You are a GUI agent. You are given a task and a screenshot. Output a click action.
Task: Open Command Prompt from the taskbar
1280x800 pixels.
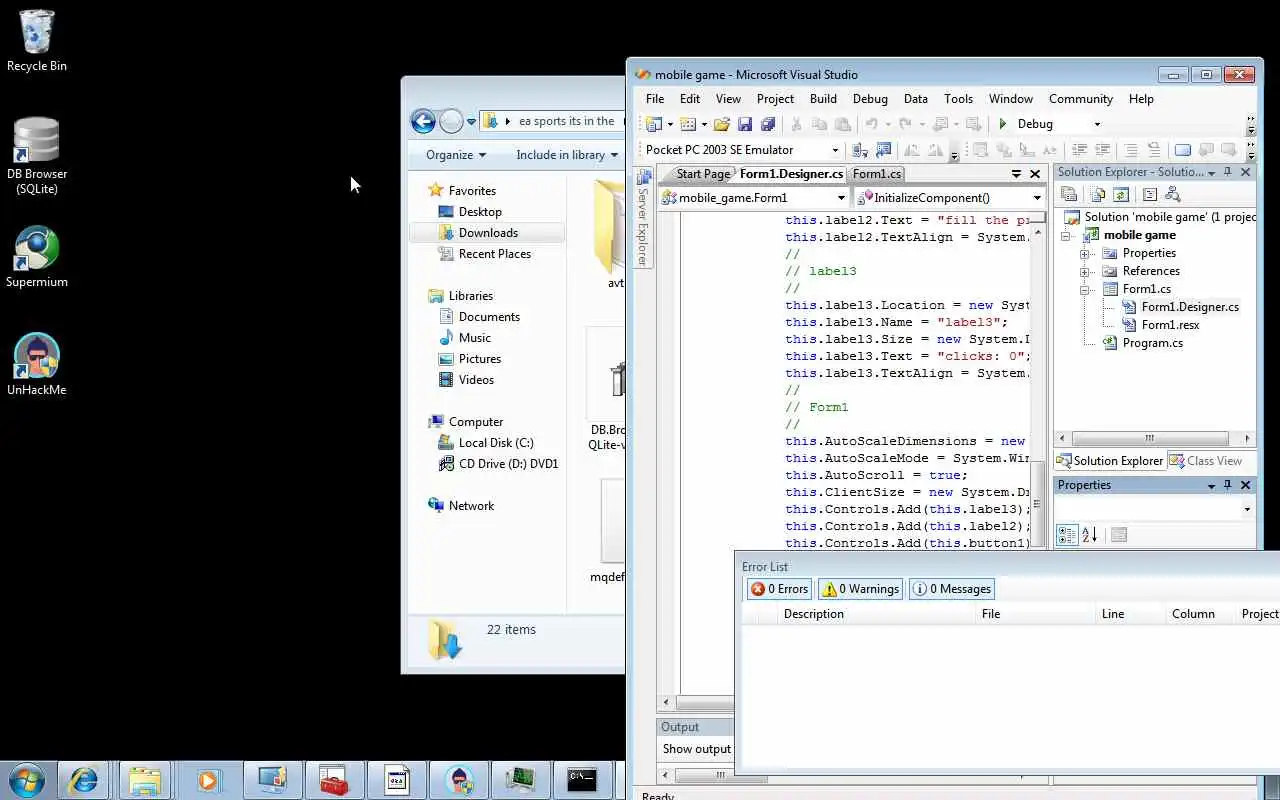point(582,780)
